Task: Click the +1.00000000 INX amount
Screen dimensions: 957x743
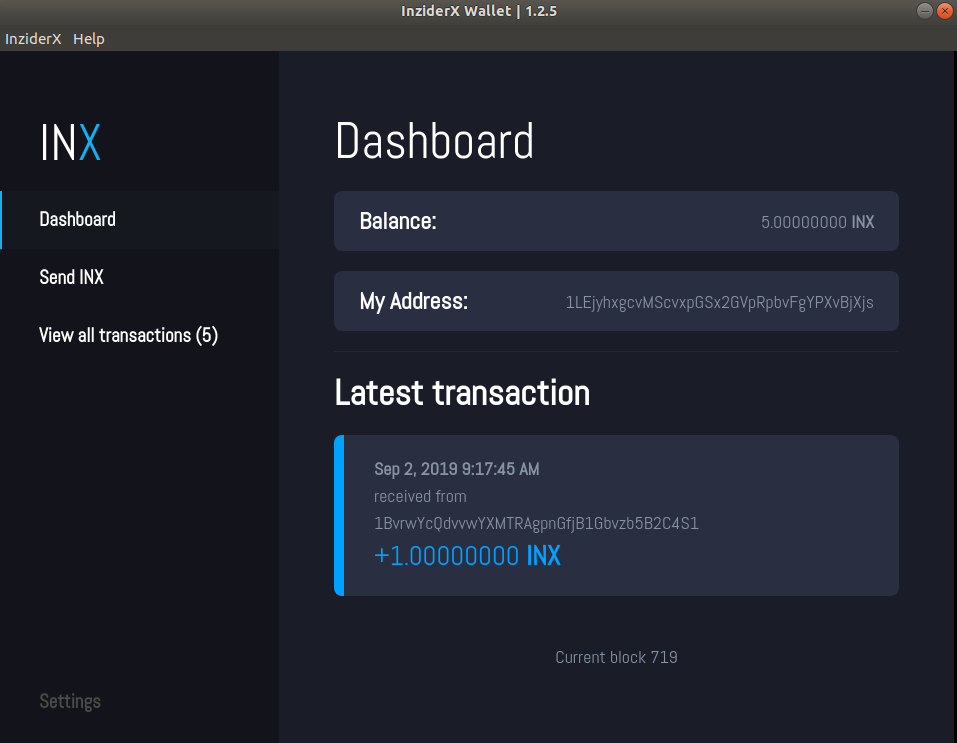Action: tap(467, 556)
